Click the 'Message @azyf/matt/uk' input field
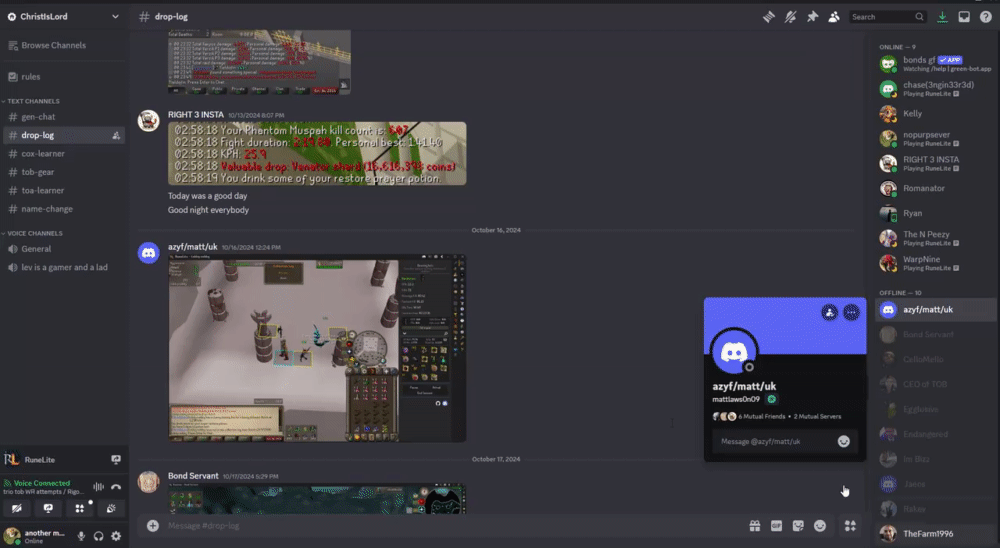1000x548 pixels. [x=774, y=441]
